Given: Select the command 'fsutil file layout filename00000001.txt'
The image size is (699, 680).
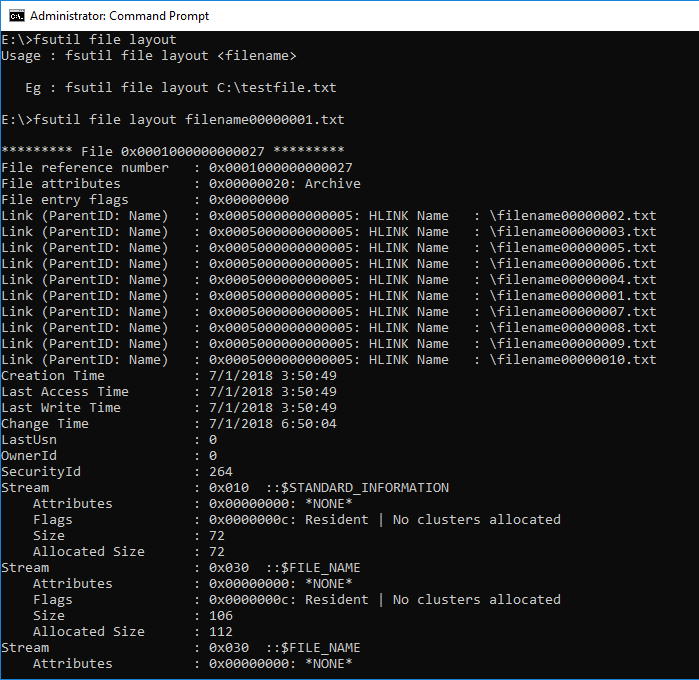Looking at the screenshot, I should click(x=189, y=120).
